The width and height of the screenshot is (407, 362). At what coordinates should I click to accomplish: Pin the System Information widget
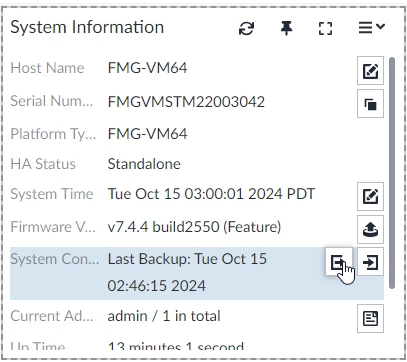click(x=286, y=28)
